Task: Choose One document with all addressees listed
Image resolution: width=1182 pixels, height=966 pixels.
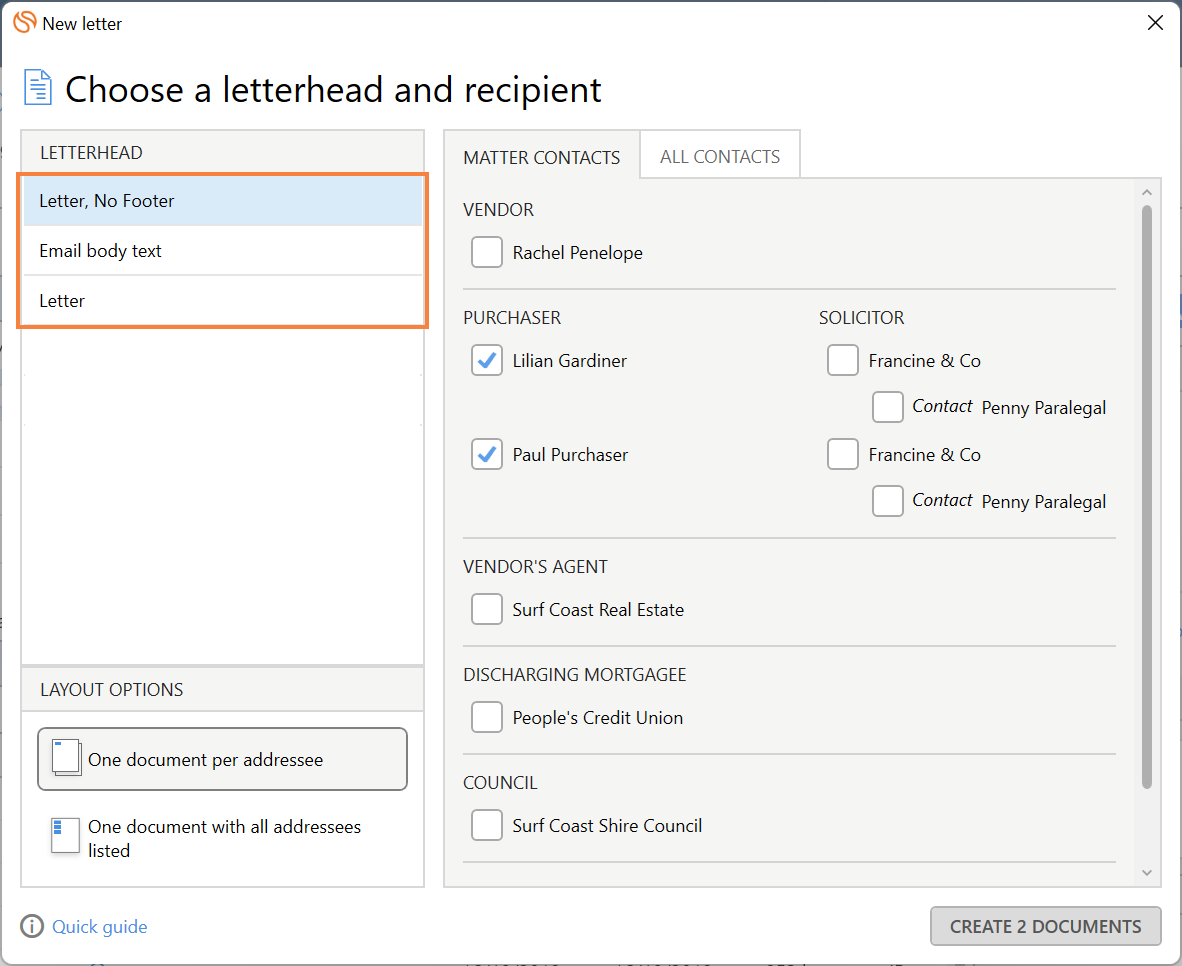Action: click(222, 838)
